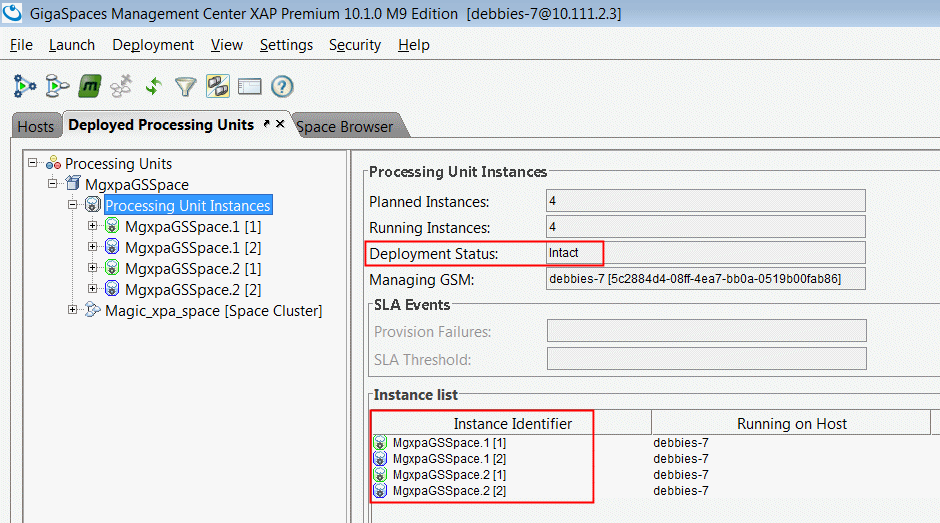Toggle the highlighted dual-view toolbar icon

[x=218, y=86]
